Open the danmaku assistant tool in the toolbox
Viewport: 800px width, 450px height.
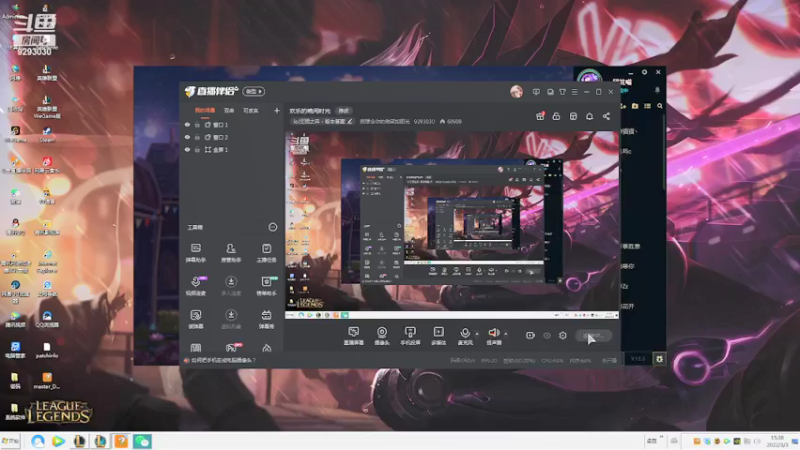[196, 253]
